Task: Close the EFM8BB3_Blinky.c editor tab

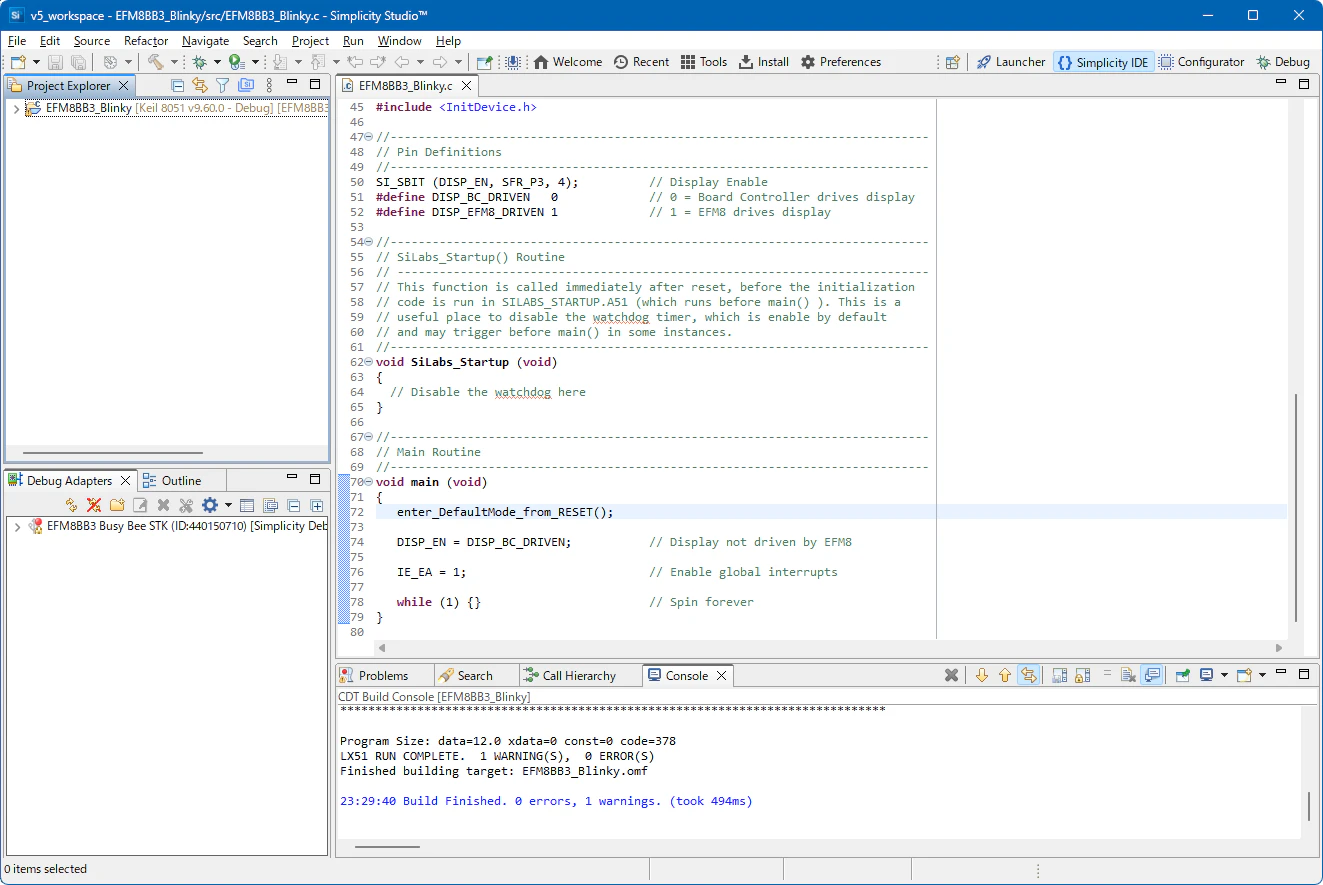Action: 465,86
